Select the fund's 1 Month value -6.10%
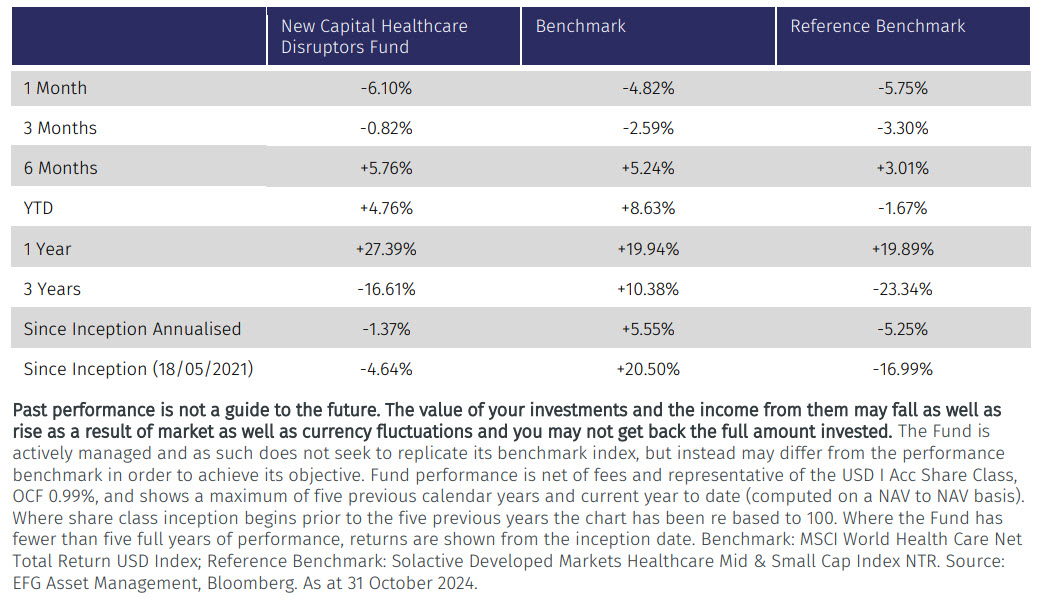The height and width of the screenshot is (601, 1040). pos(386,88)
